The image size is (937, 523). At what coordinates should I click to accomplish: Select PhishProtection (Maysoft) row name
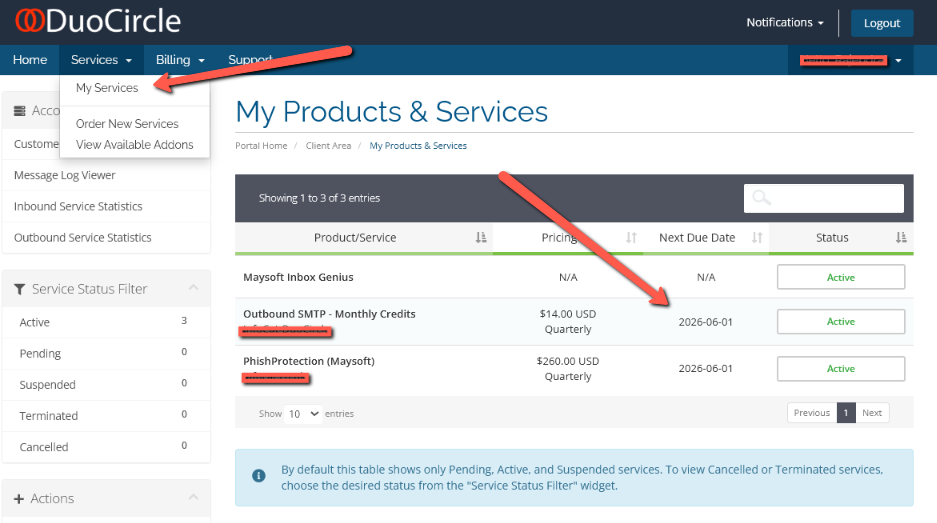click(x=309, y=361)
